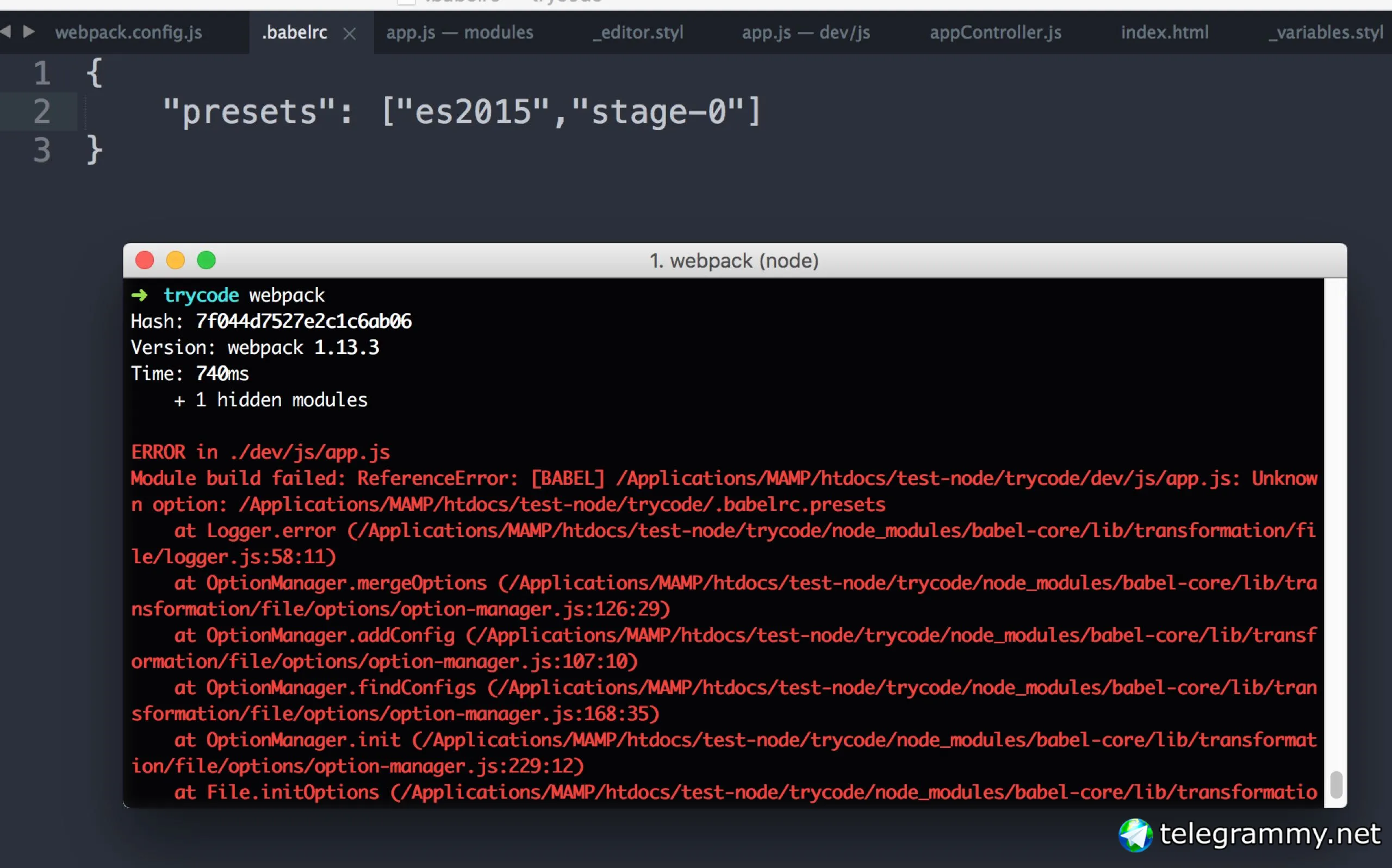Click the tab scroll right arrow
The width and height of the screenshot is (1392, 868).
click(x=28, y=32)
